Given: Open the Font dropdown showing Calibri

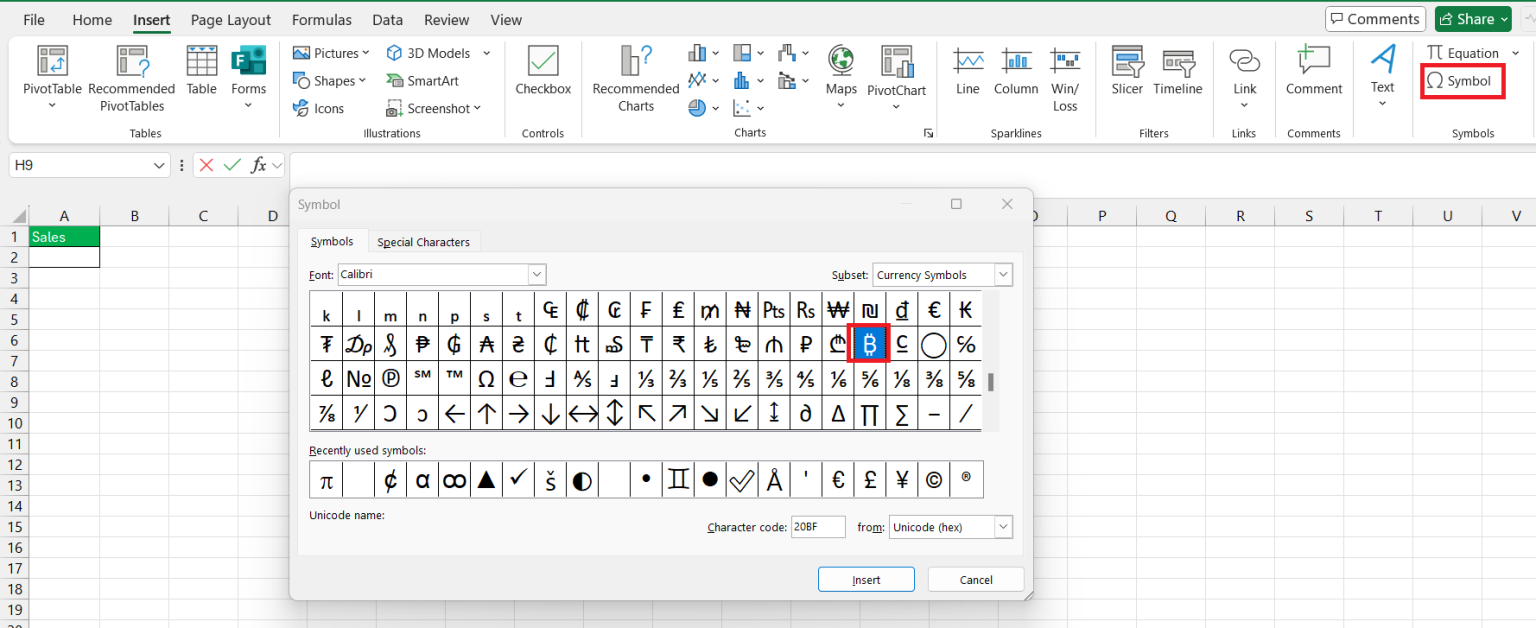Looking at the screenshot, I should (x=537, y=274).
